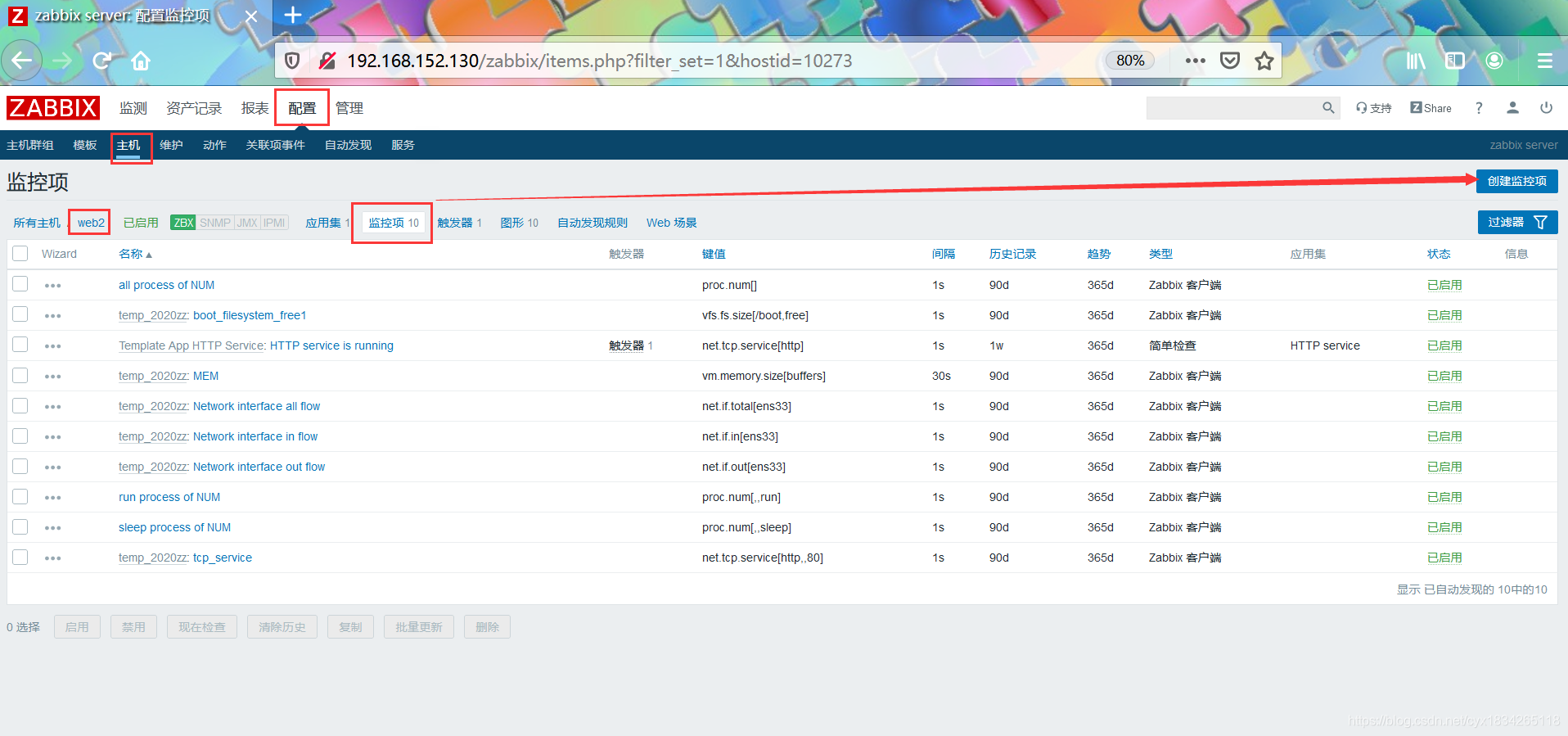Open the 管理 top menu
The image size is (1568, 736).
[x=349, y=108]
